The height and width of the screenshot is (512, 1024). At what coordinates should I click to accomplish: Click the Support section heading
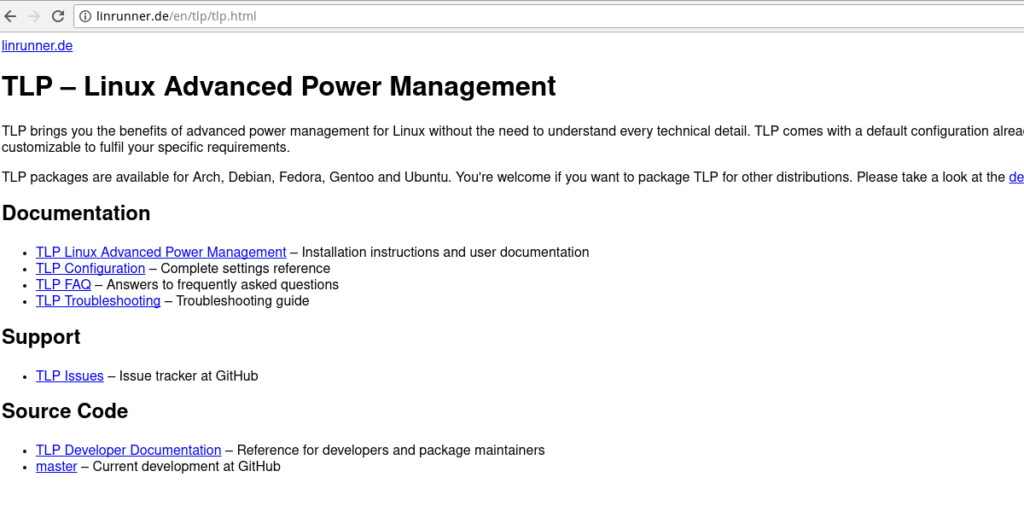click(41, 337)
